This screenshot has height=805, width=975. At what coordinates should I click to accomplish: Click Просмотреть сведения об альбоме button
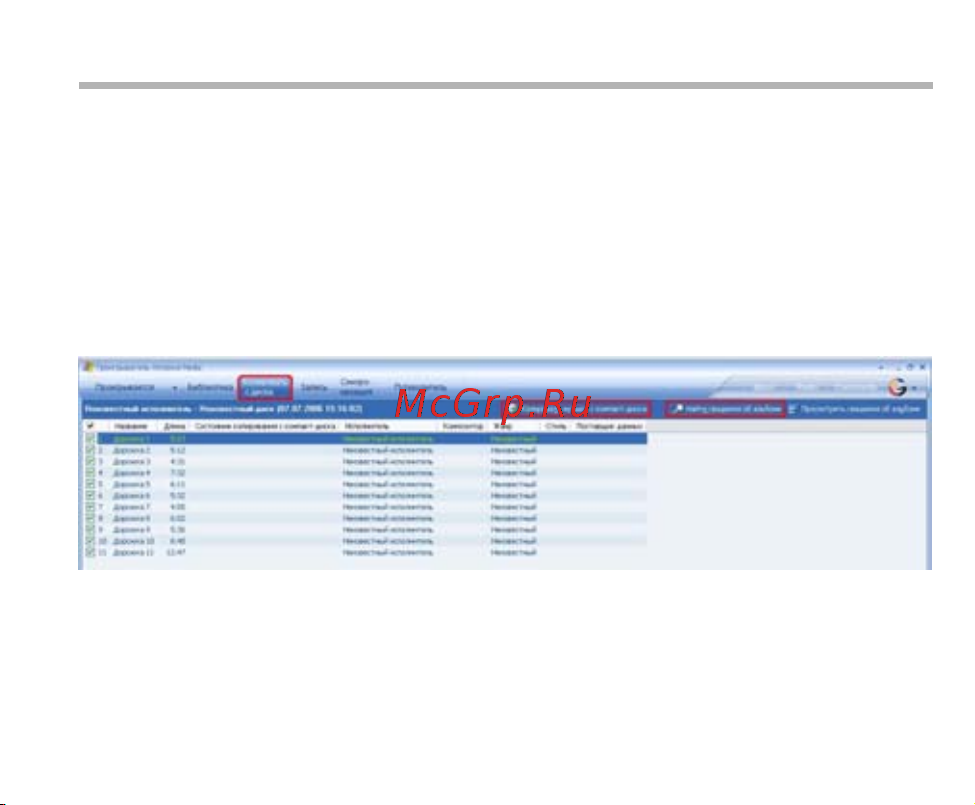[854, 409]
